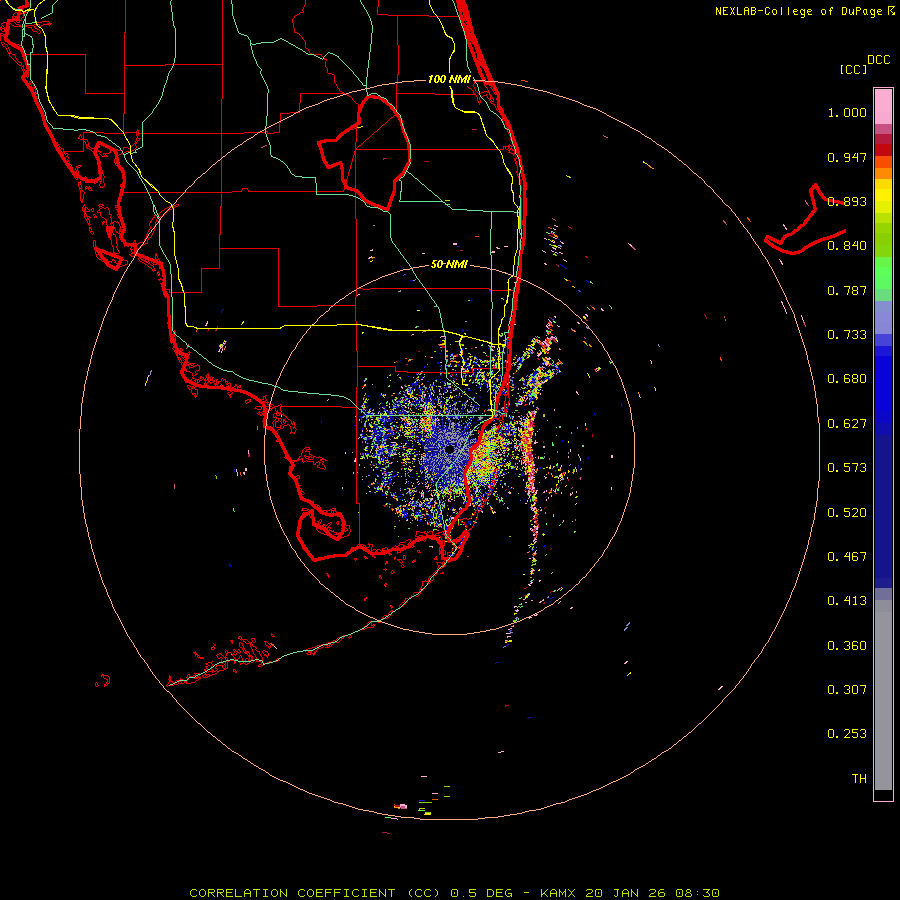
Task: Click the 50 NMI range ring label
Action: (449, 265)
